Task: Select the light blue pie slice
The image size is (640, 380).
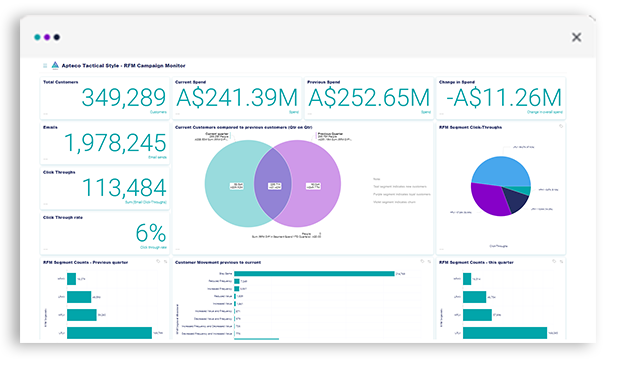Action: [x=500, y=171]
